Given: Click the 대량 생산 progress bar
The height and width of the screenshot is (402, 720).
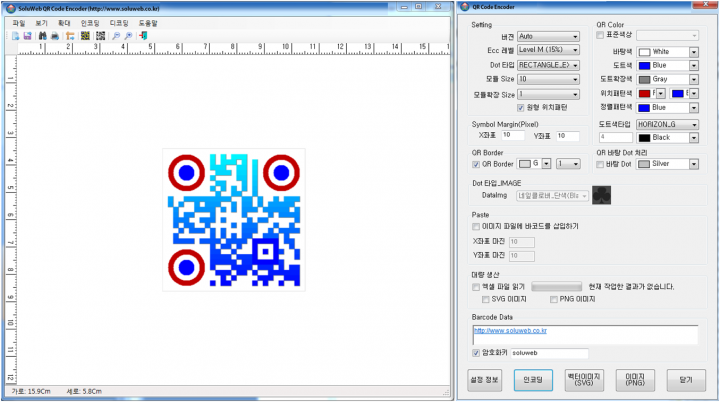Looking at the screenshot, I should 557,287.
